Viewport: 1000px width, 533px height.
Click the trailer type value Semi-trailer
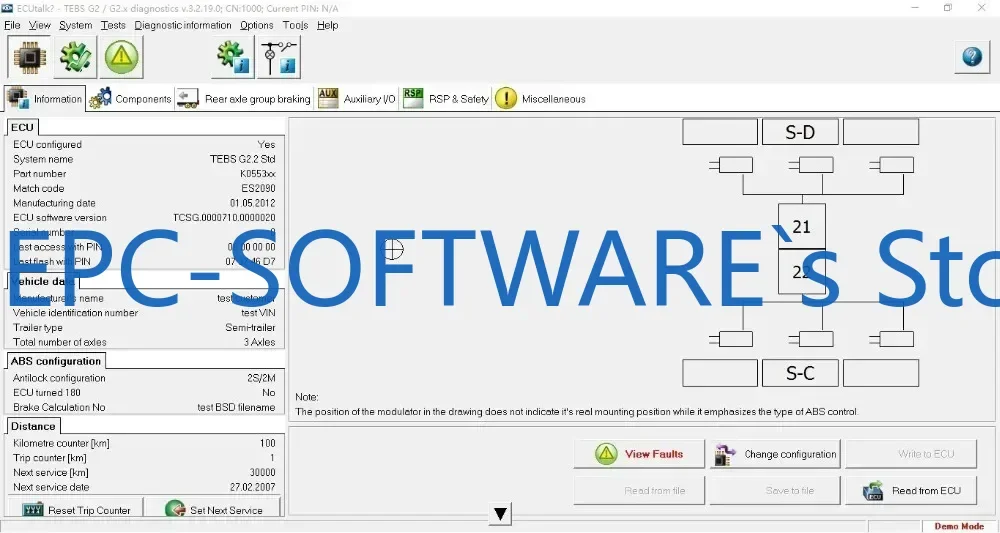pos(250,328)
